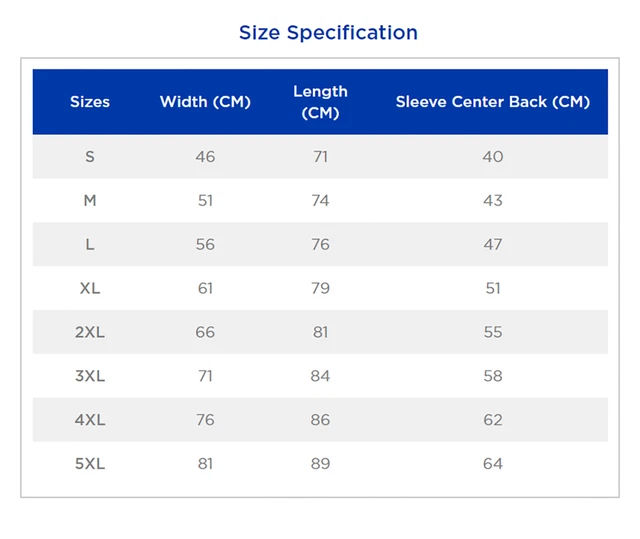This screenshot has width=640, height=539.
Task: Select the 5XL size row label
Action: (90, 465)
